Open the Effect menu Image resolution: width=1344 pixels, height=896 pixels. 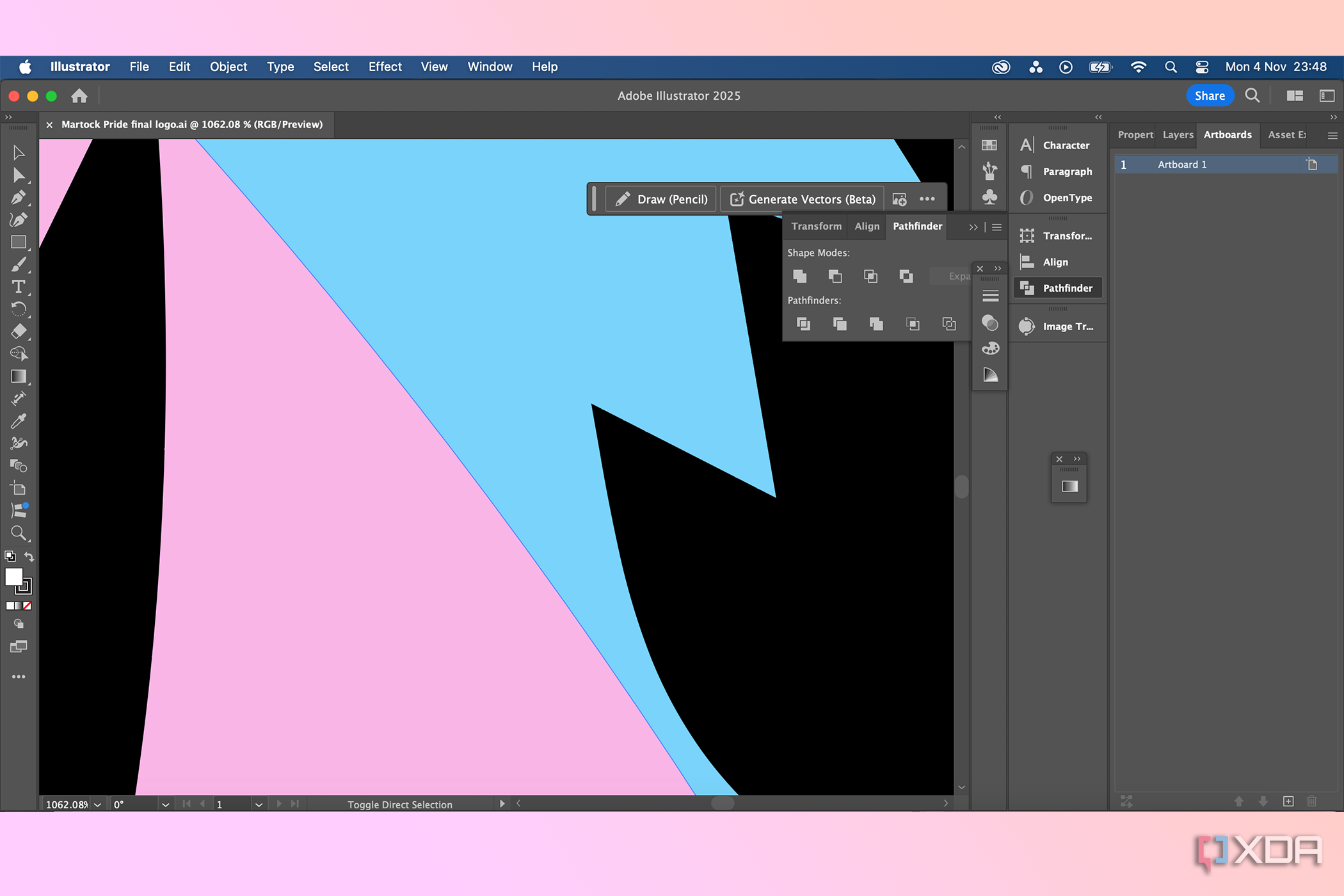pos(385,67)
